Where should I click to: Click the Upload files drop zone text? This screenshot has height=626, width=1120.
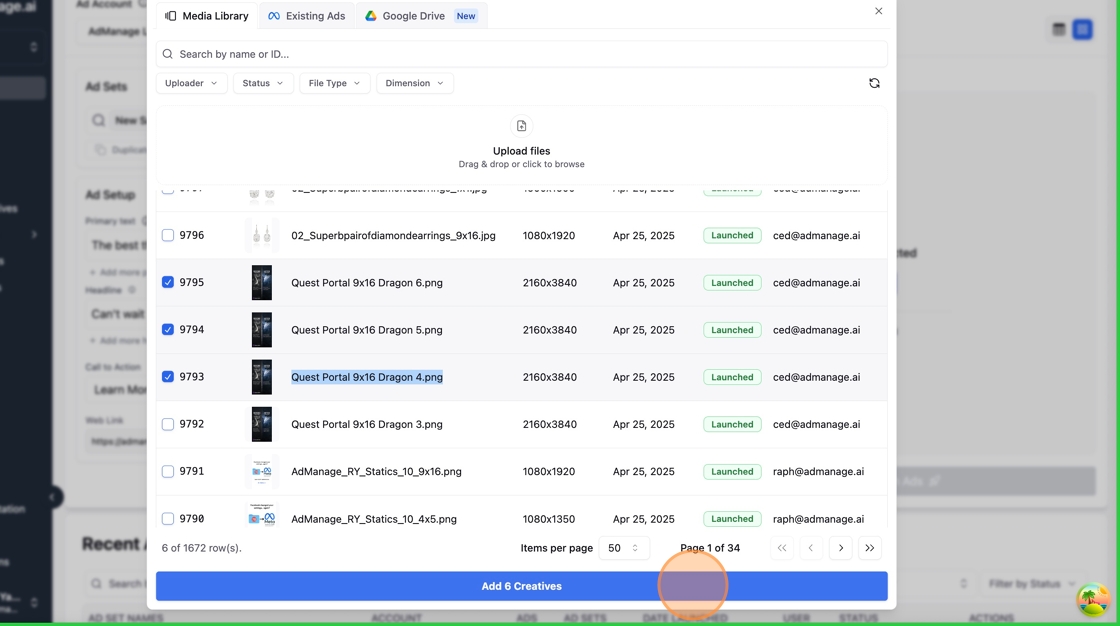click(x=521, y=151)
